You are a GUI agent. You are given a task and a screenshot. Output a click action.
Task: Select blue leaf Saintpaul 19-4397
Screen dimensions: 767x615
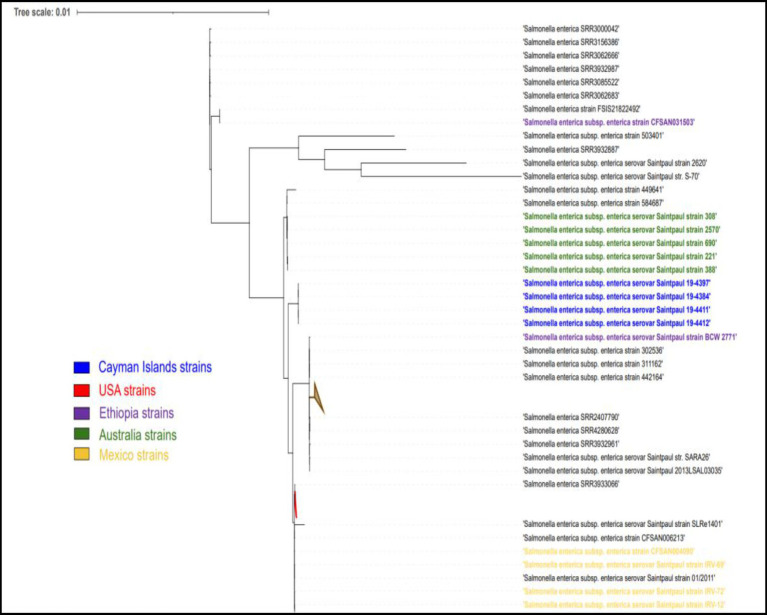pyautogui.click(x=617, y=283)
